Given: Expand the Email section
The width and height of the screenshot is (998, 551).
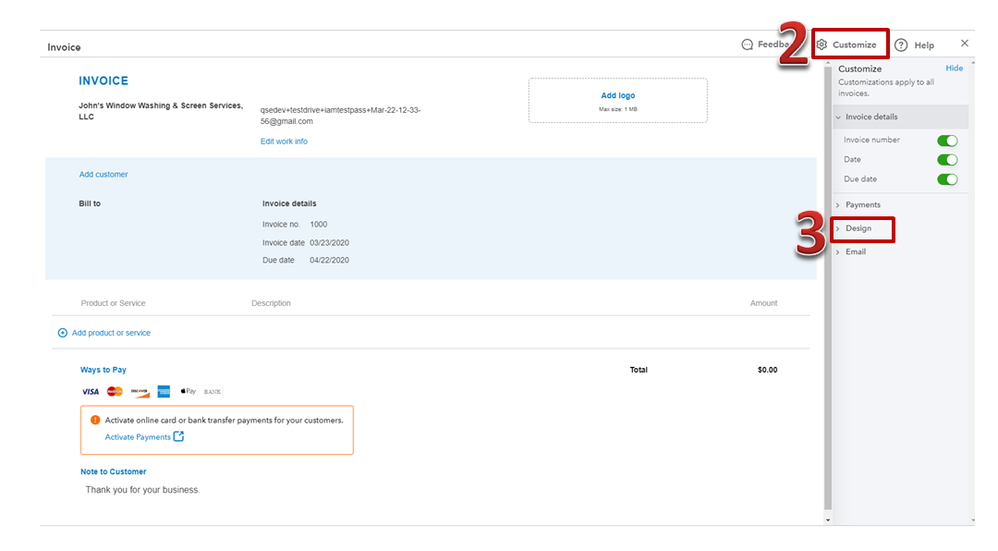Looking at the screenshot, I should coord(855,252).
